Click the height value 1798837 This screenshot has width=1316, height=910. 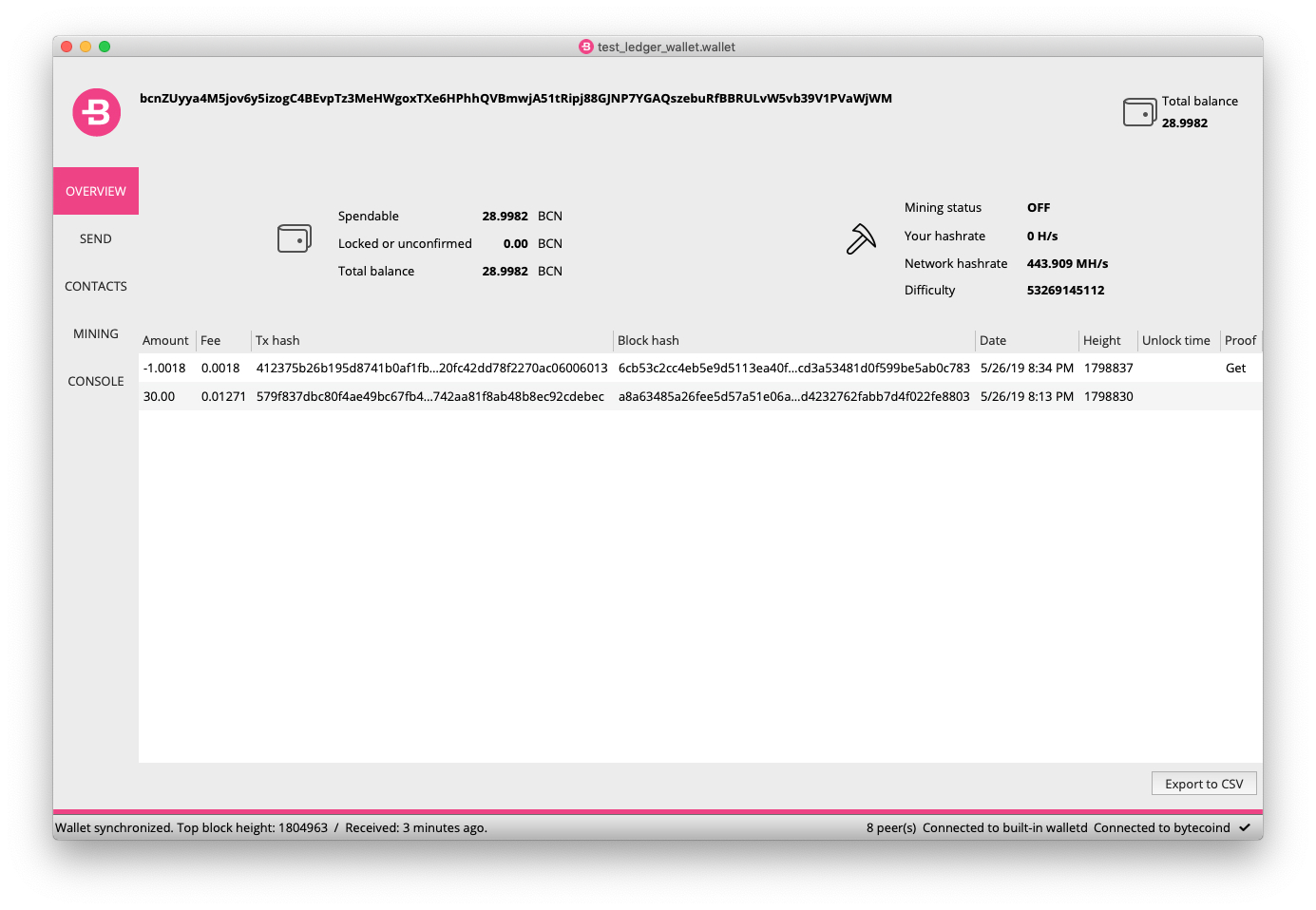(x=1109, y=369)
